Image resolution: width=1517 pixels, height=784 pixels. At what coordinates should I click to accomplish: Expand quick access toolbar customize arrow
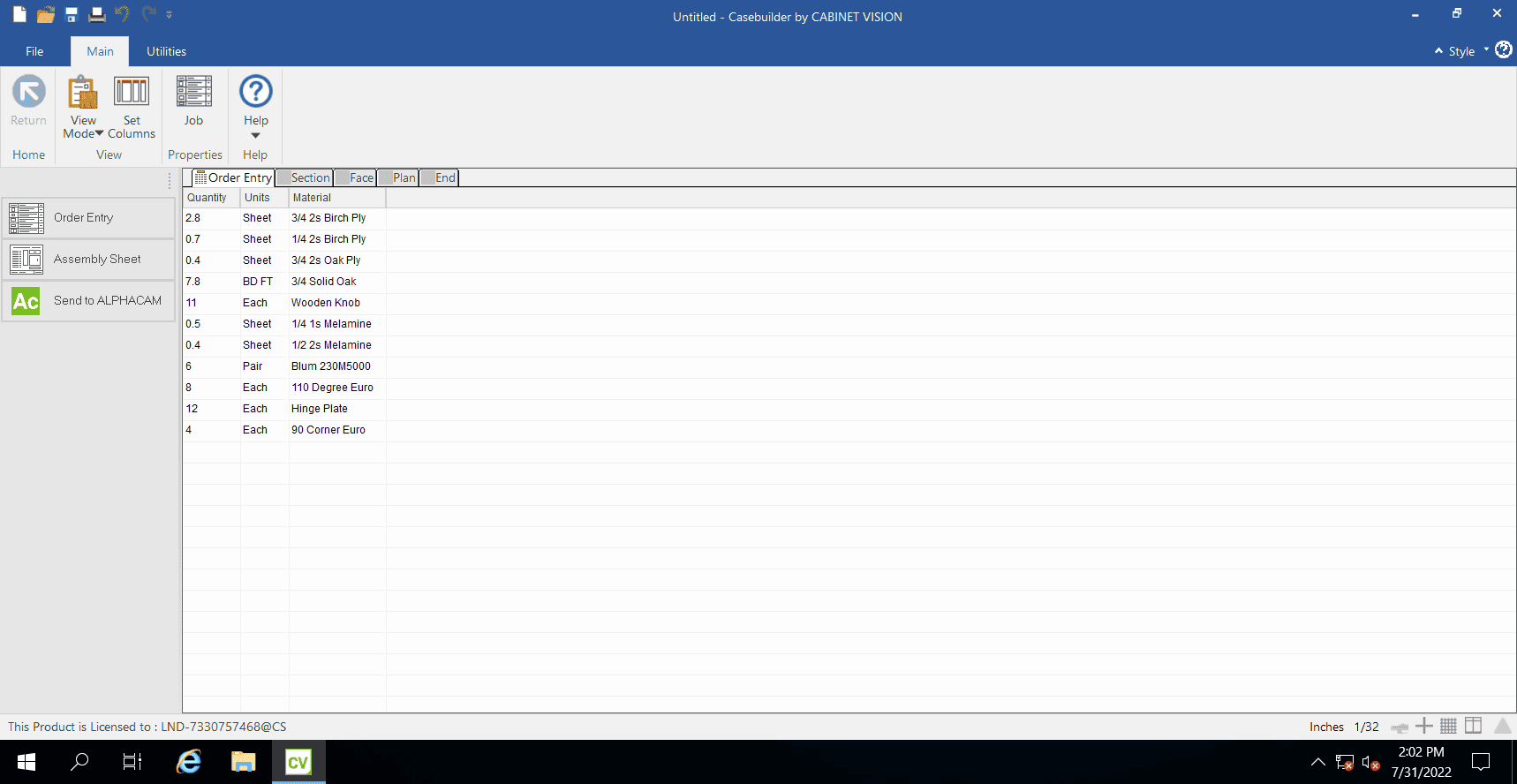(x=169, y=15)
